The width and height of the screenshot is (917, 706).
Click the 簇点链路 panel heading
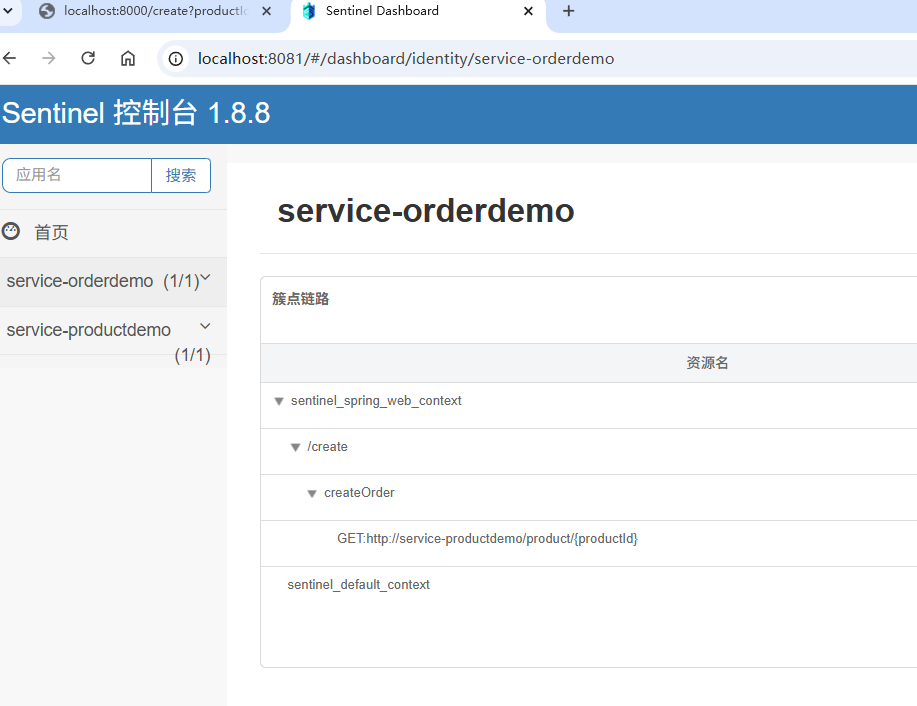pyautogui.click(x=301, y=299)
